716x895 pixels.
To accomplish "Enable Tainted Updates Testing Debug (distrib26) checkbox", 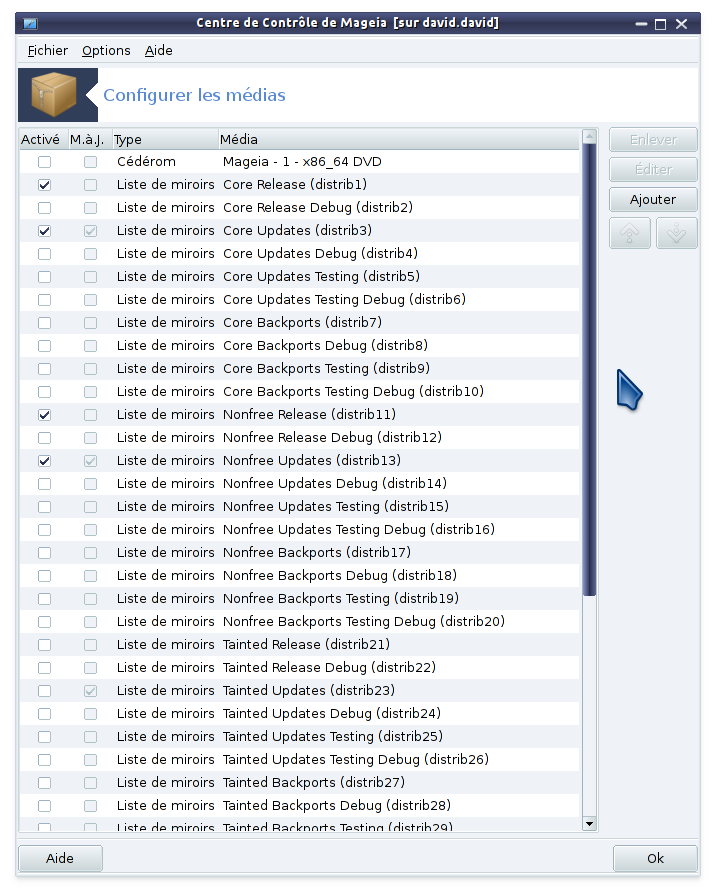I will pos(45,760).
